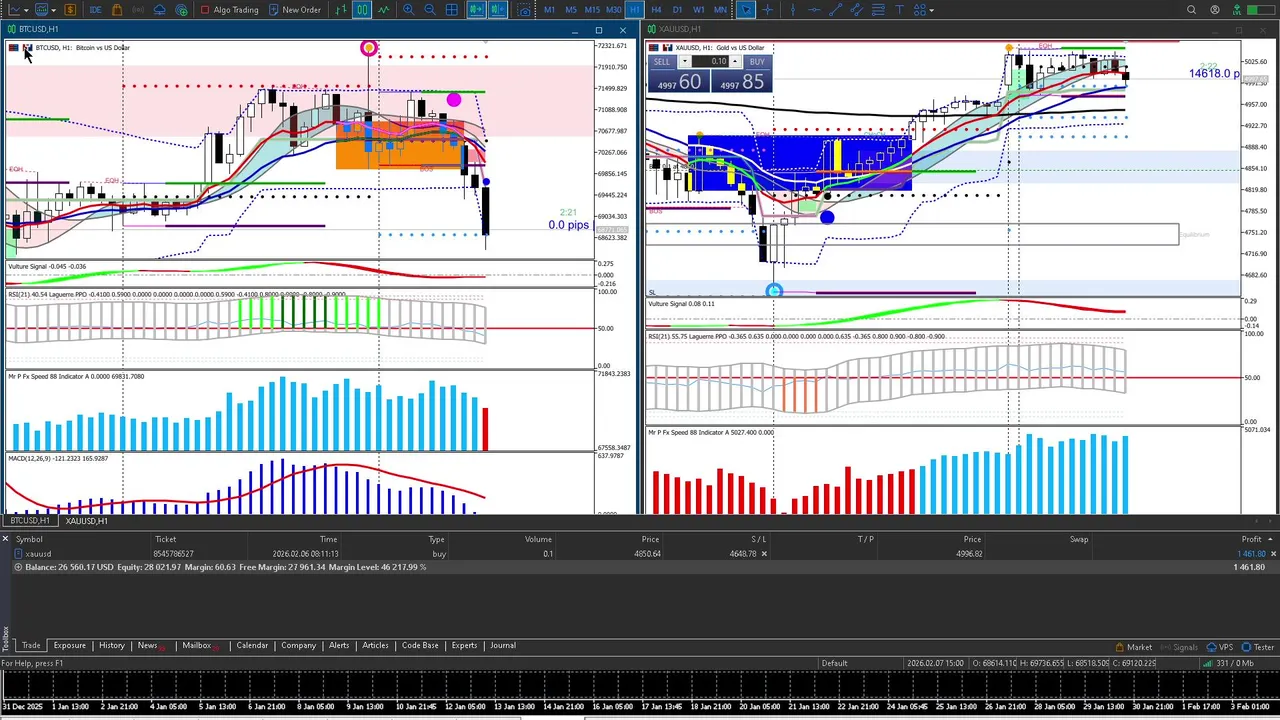Open the Calendar tab in Toolbox
The width and height of the screenshot is (1280, 720).
coord(252,646)
